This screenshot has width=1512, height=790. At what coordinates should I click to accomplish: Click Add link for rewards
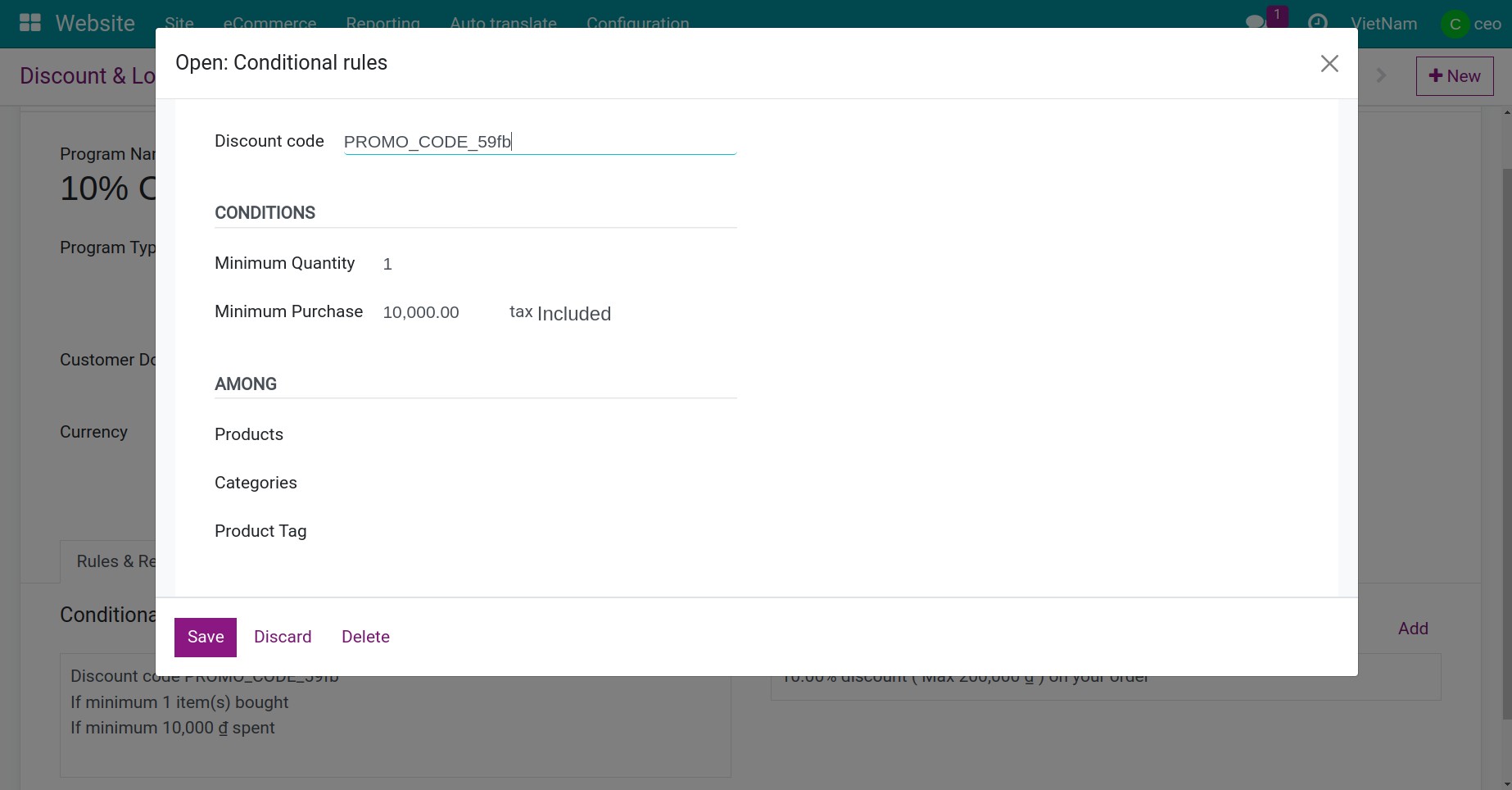click(x=1413, y=629)
